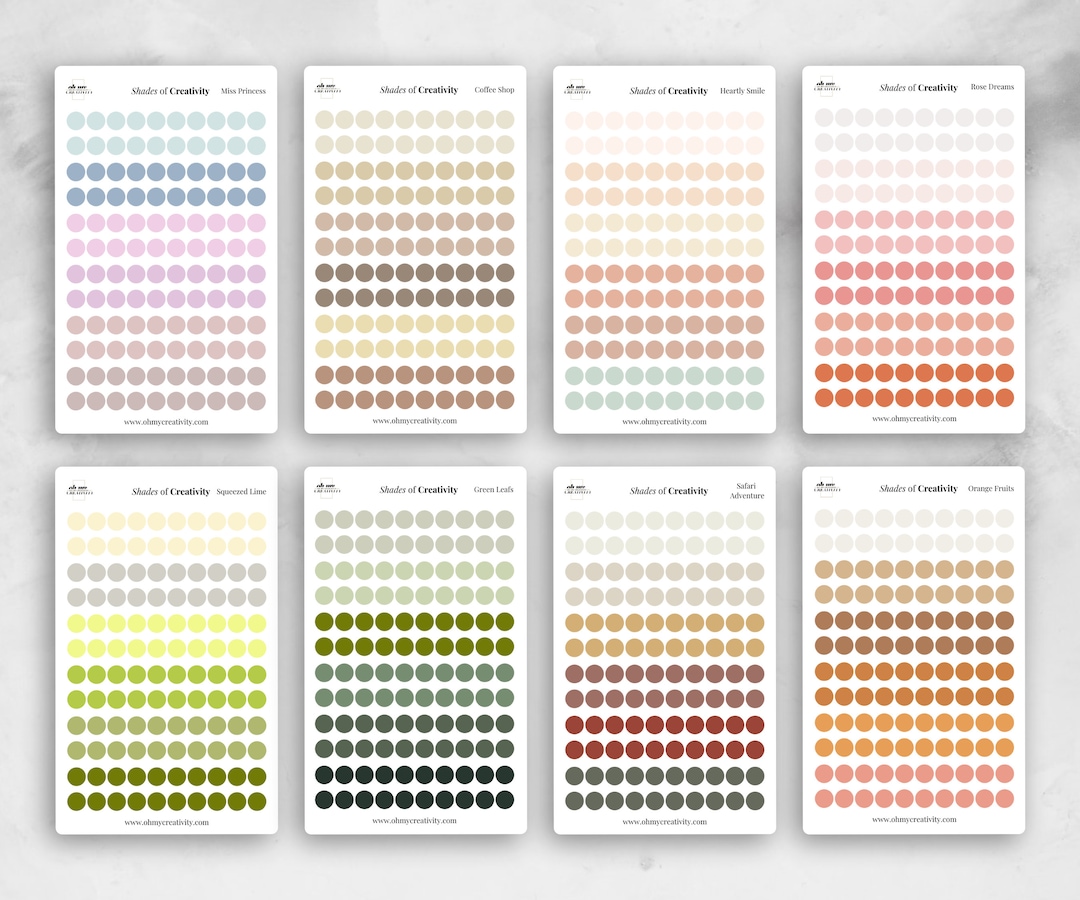The width and height of the screenshot is (1080, 900).
Task: Click the logo on the Rose Dreams sheet
Action: point(827,86)
